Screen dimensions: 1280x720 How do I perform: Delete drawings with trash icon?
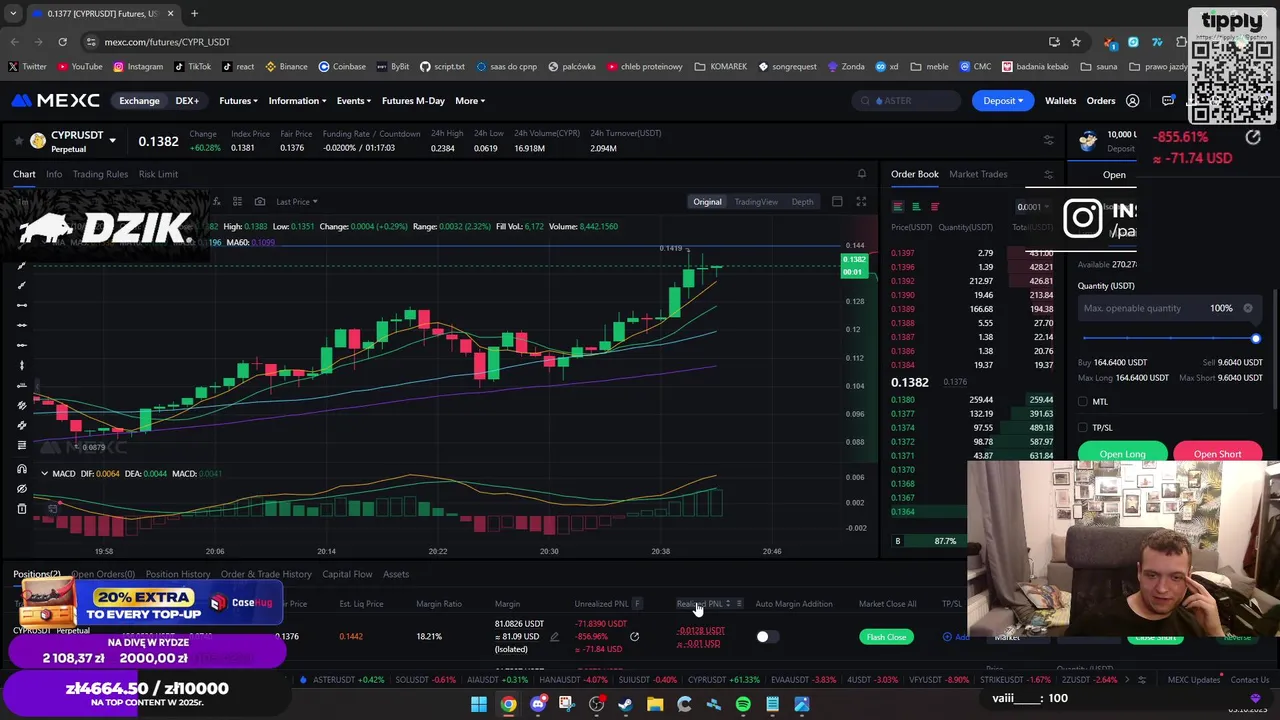(x=22, y=509)
